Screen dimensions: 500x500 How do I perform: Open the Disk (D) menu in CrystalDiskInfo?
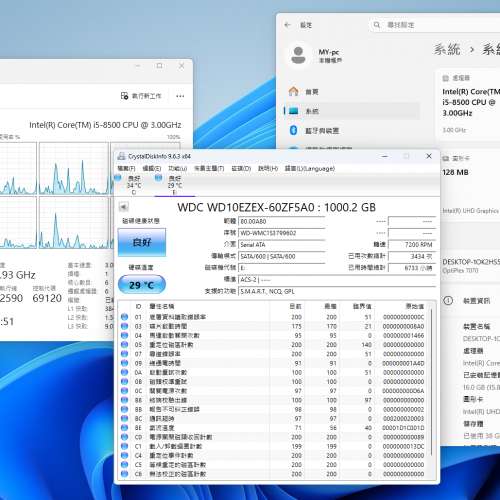click(241, 168)
